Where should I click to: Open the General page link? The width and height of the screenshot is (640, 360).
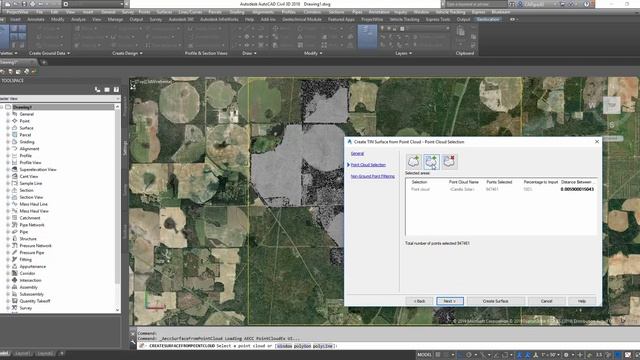357,153
